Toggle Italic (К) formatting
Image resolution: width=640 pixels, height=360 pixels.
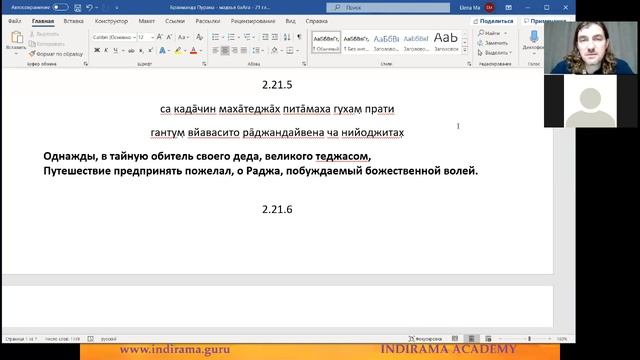click(106, 50)
